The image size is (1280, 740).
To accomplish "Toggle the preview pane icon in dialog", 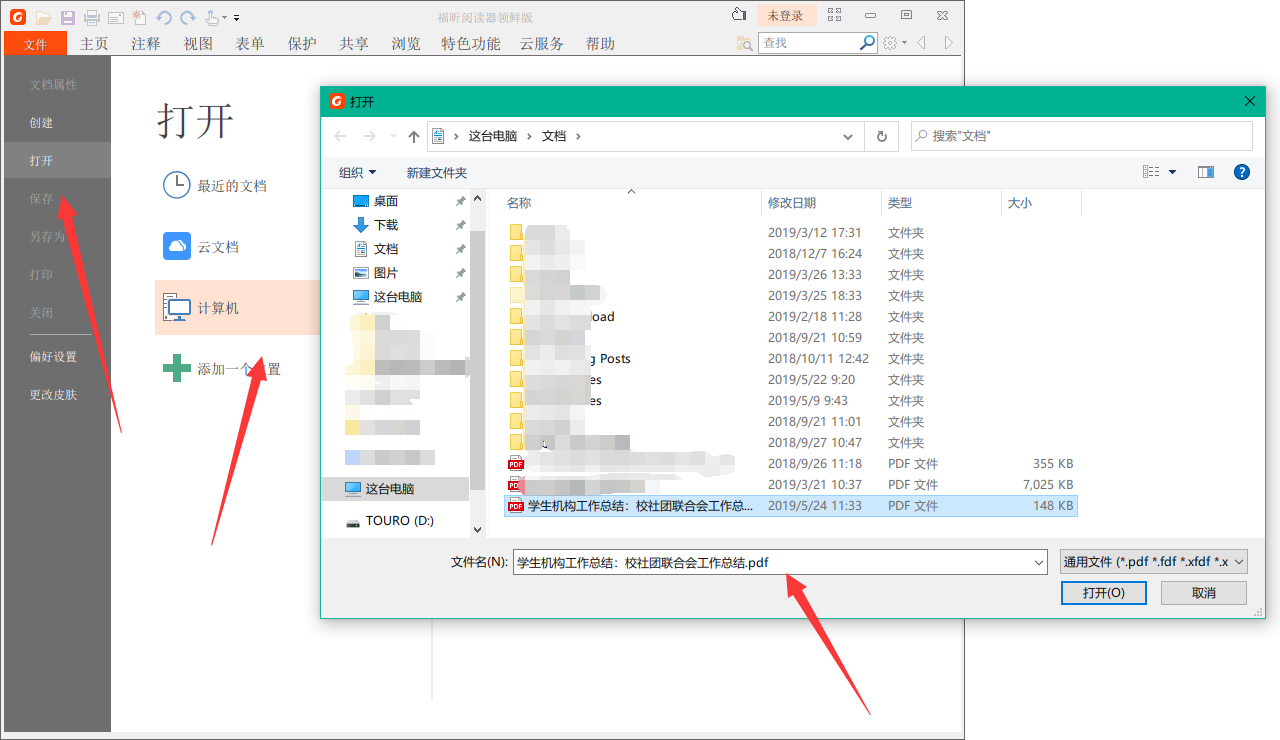I will coord(1205,172).
